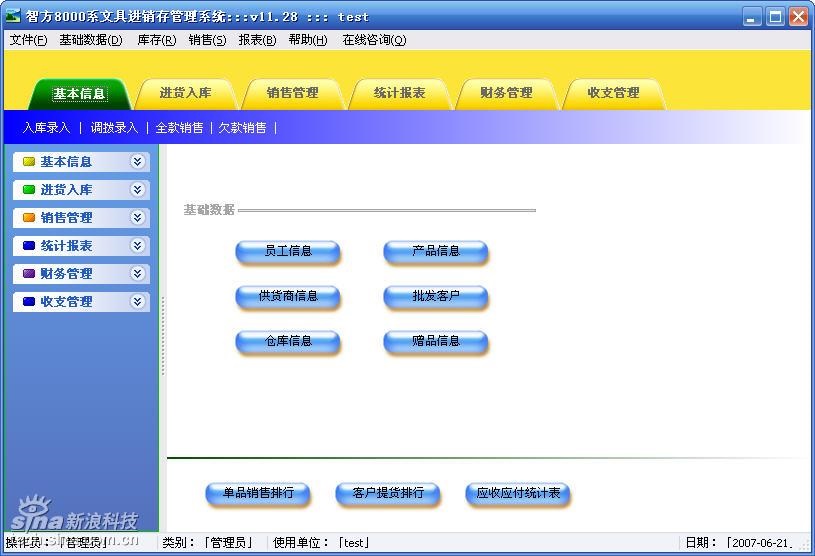Switch to the 销售管理 top tab
Viewport: 815px width, 556px height.
pos(293,94)
